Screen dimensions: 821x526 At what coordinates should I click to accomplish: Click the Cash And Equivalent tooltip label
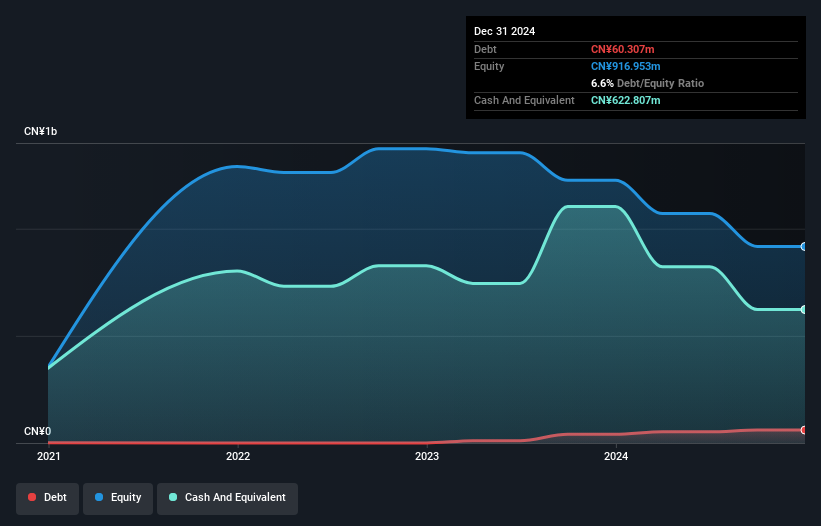(x=524, y=100)
